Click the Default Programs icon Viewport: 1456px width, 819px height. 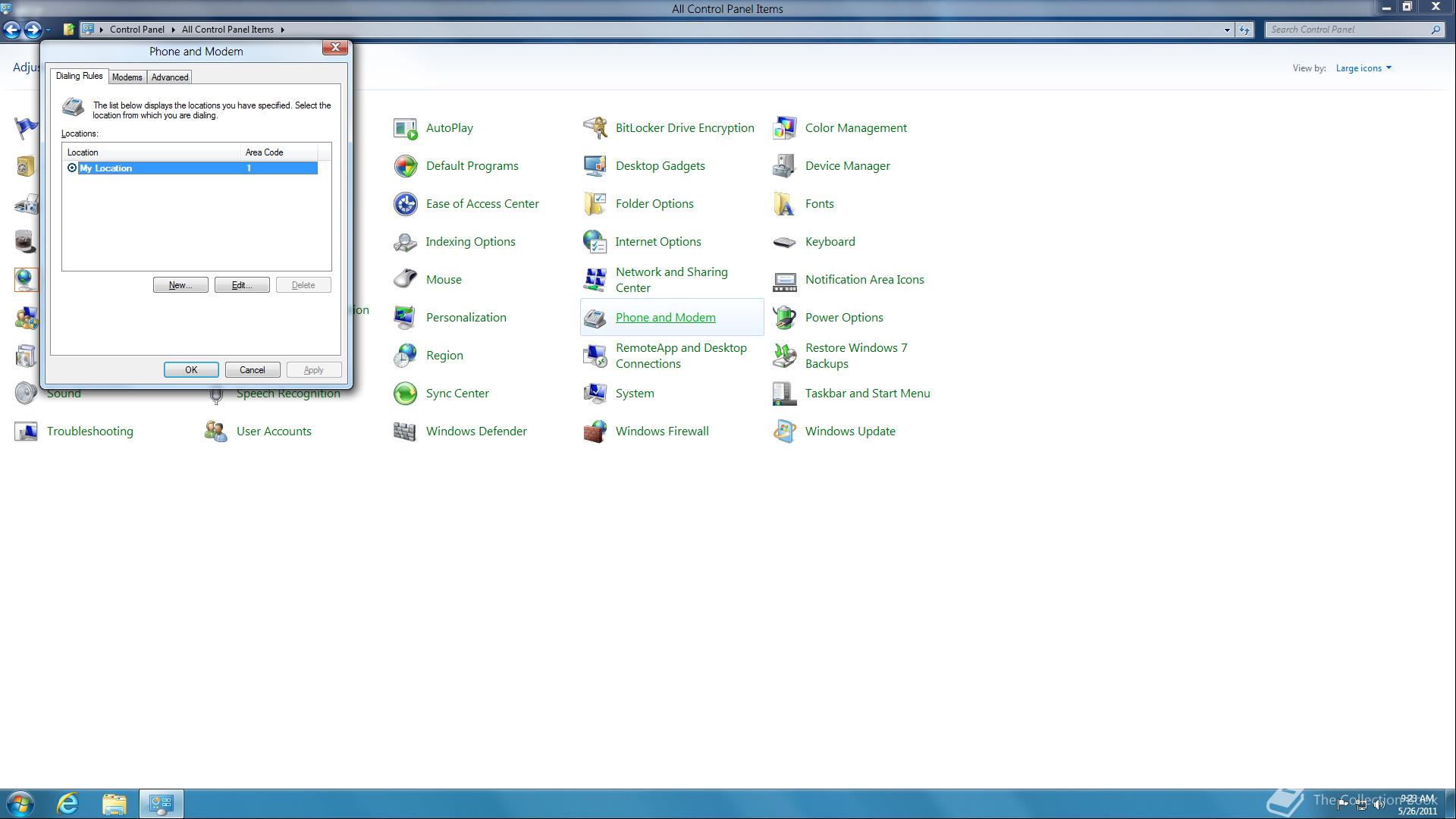tap(405, 166)
